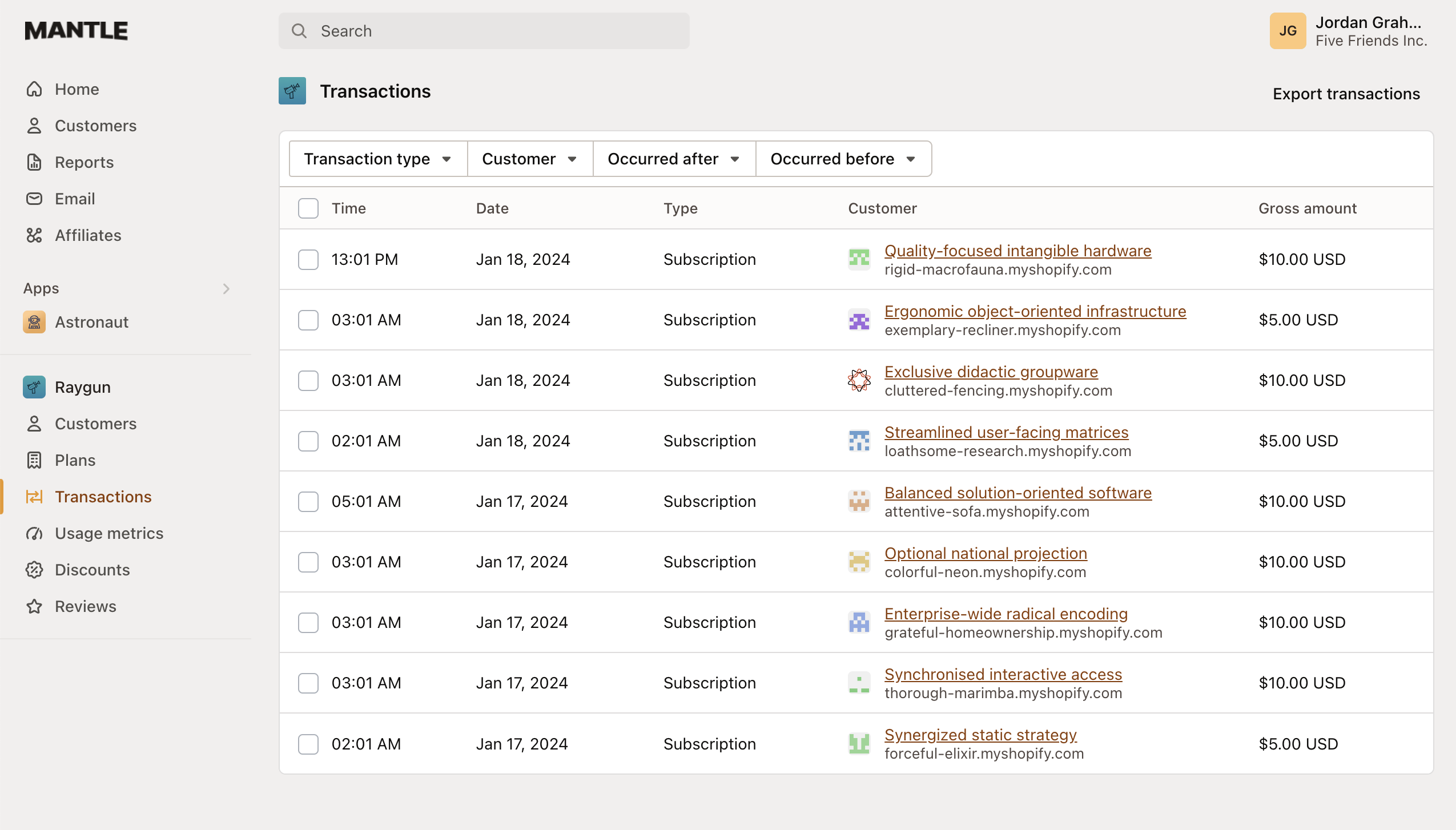The height and width of the screenshot is (830, 1456).
Task: Open Usage metrics in the sidebar
Action: point(109,533)
